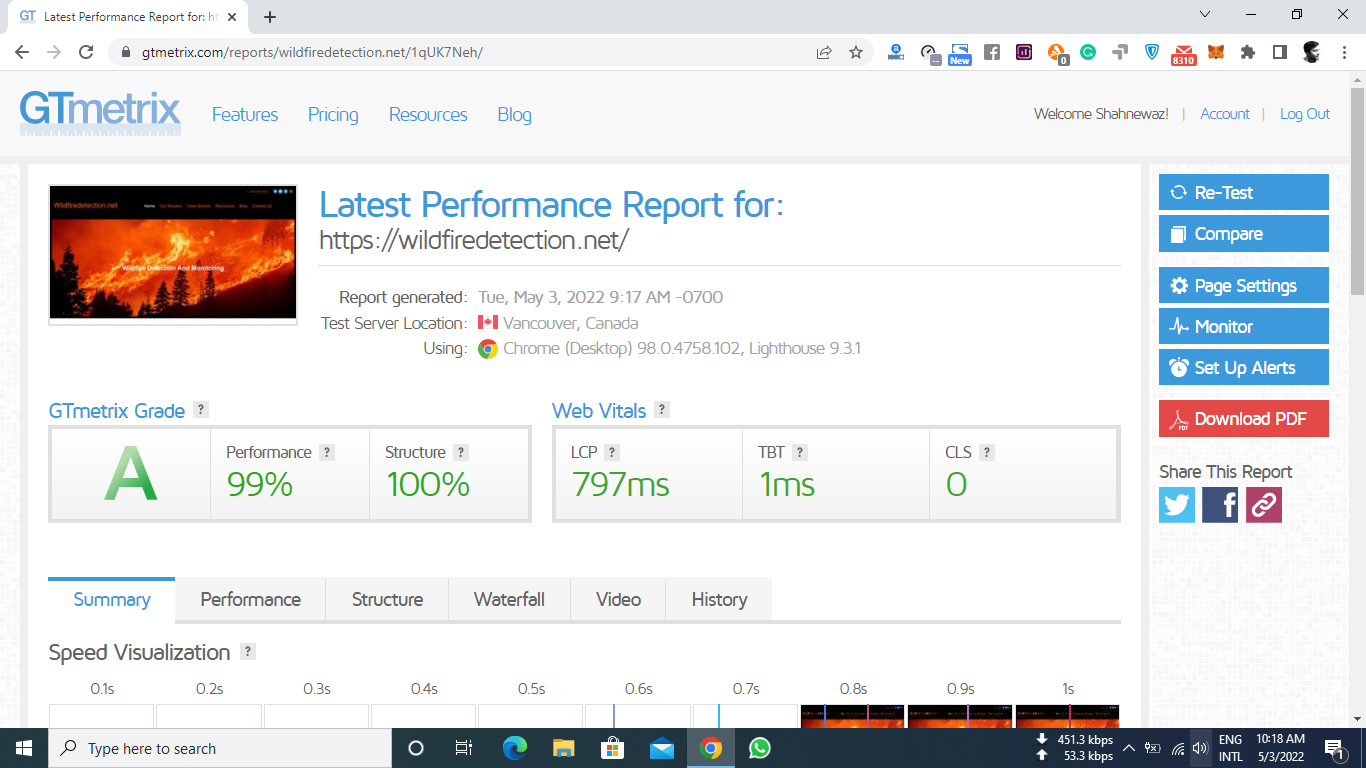Copy report link using chain icon
The image size is (1366, 768).
pyautogui.click(x=1263, y=505)
